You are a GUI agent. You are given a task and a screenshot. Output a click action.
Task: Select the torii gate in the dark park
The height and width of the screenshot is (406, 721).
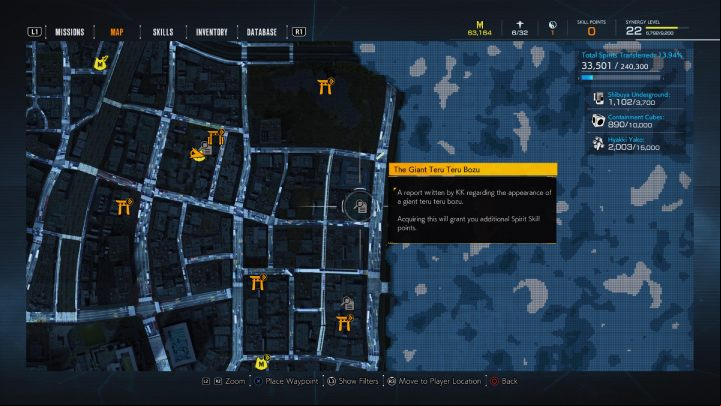326,86
